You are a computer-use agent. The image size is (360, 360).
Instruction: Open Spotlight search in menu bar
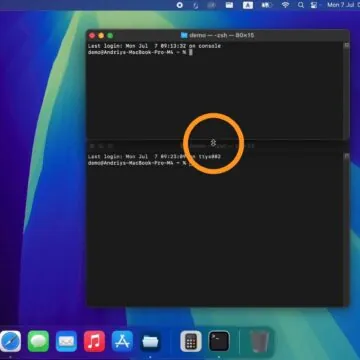click(x=301, y=5)
